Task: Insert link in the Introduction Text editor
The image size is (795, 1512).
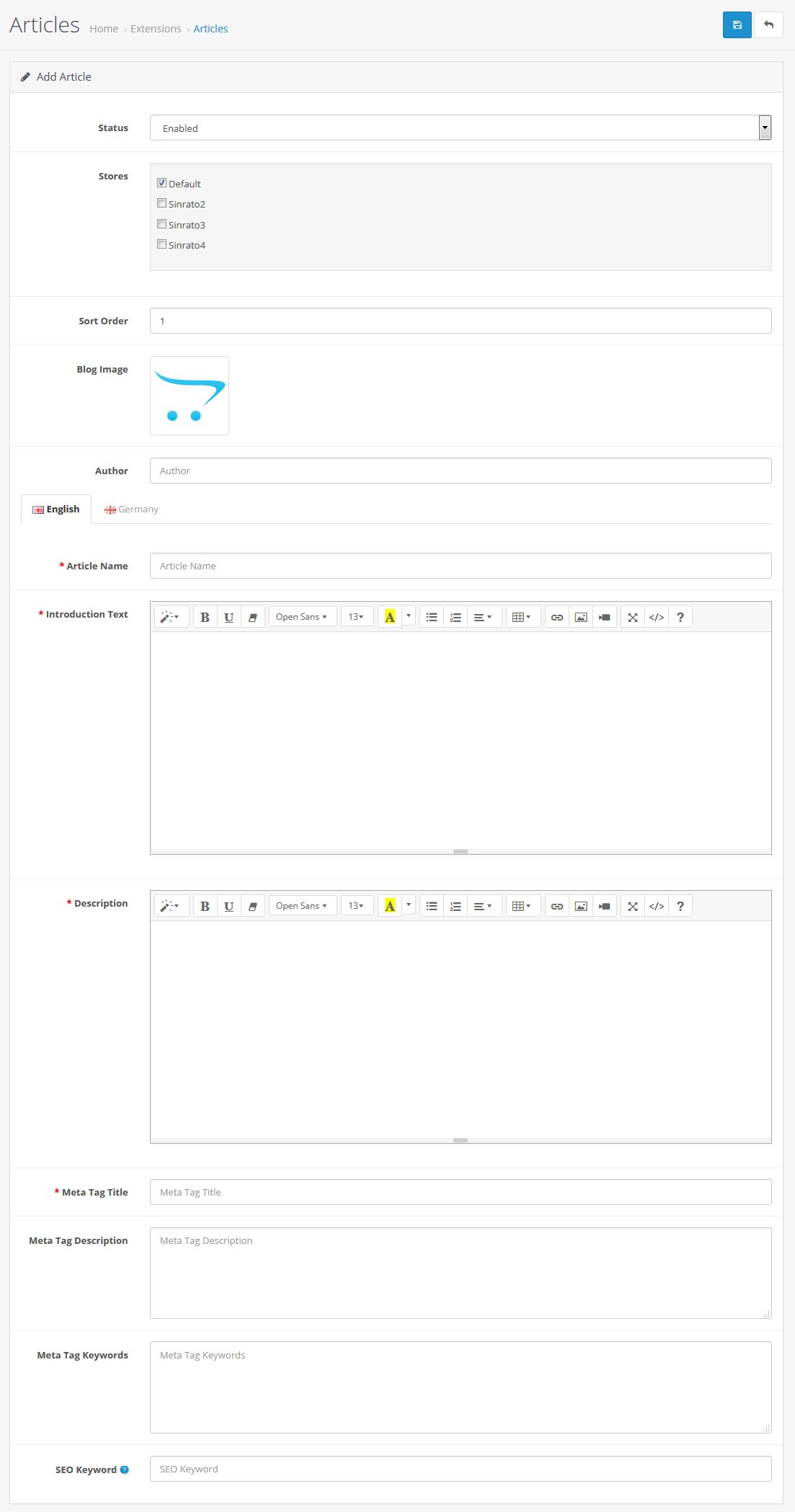Action: point(557,617)
